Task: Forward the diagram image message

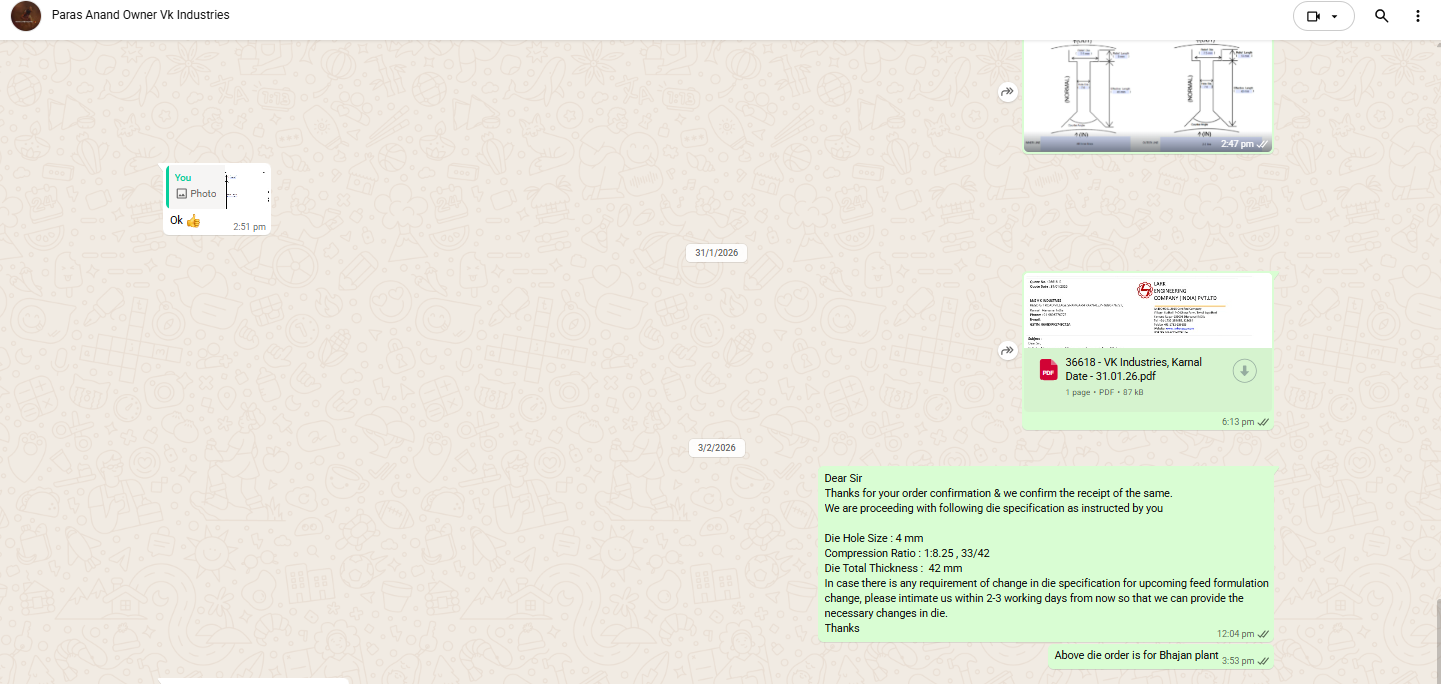Action: click(x=1007, y=92)
